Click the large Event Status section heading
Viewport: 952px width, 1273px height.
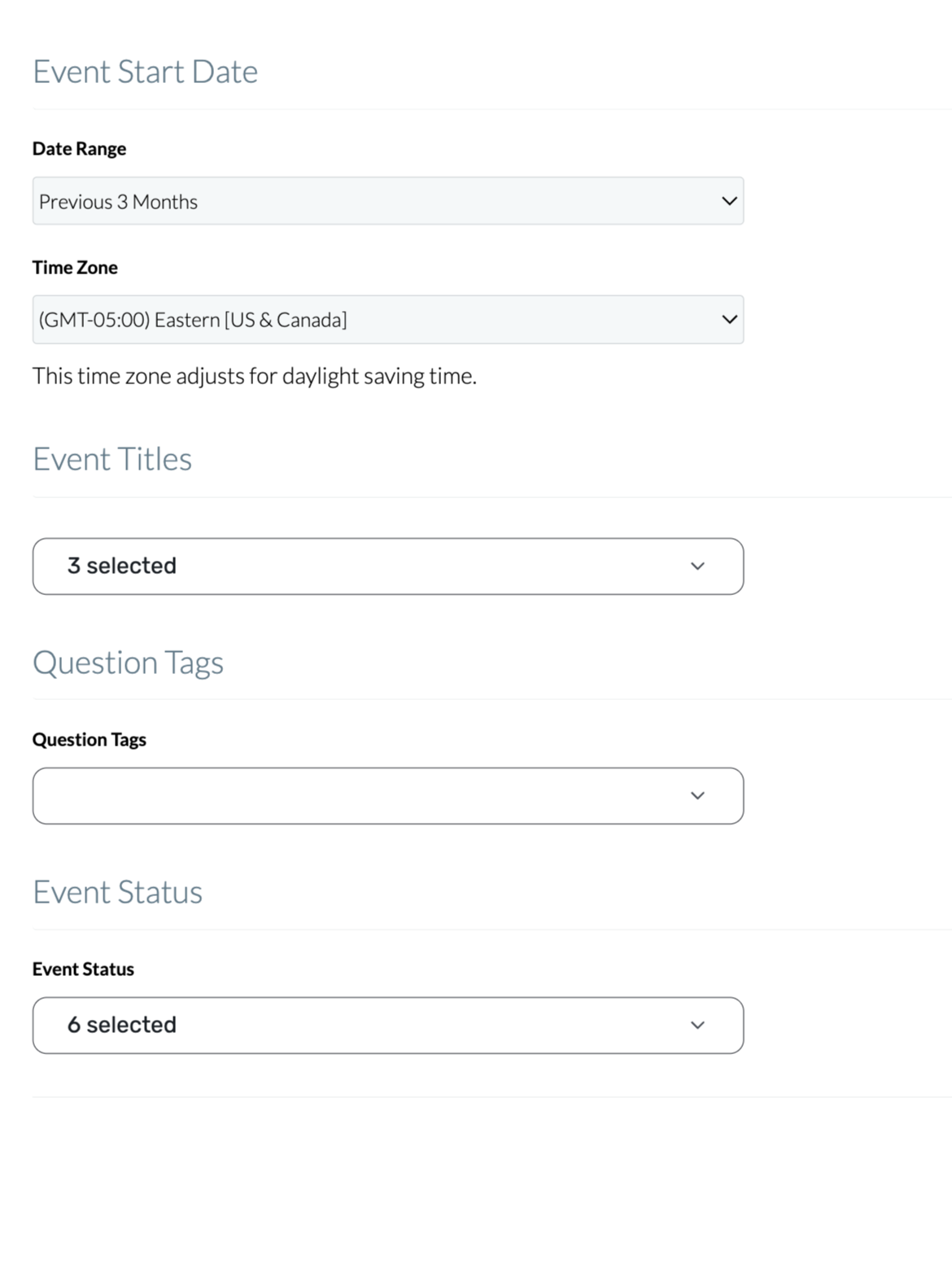[117, 892]
